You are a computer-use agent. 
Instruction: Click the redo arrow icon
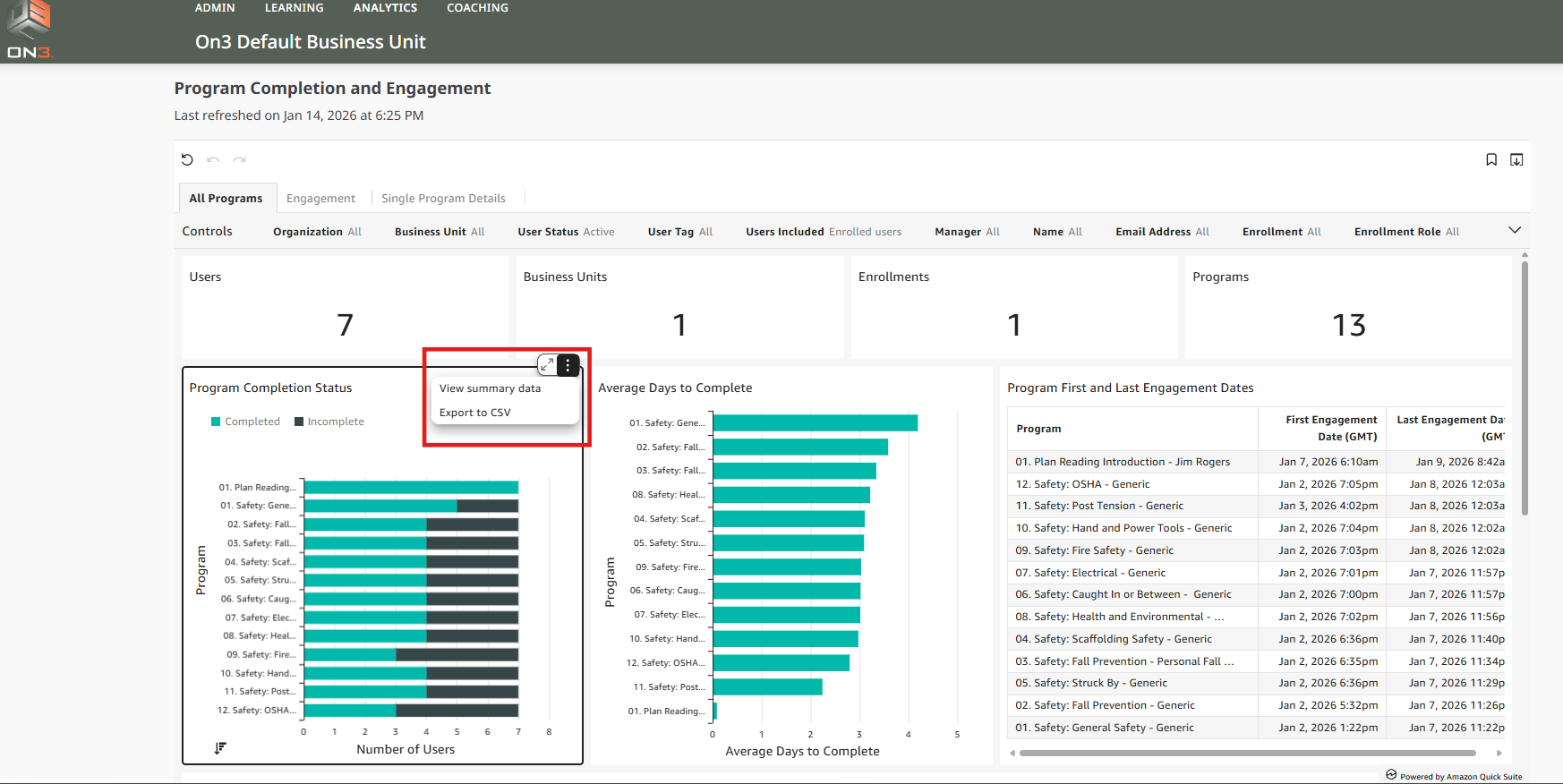[239, 160]
